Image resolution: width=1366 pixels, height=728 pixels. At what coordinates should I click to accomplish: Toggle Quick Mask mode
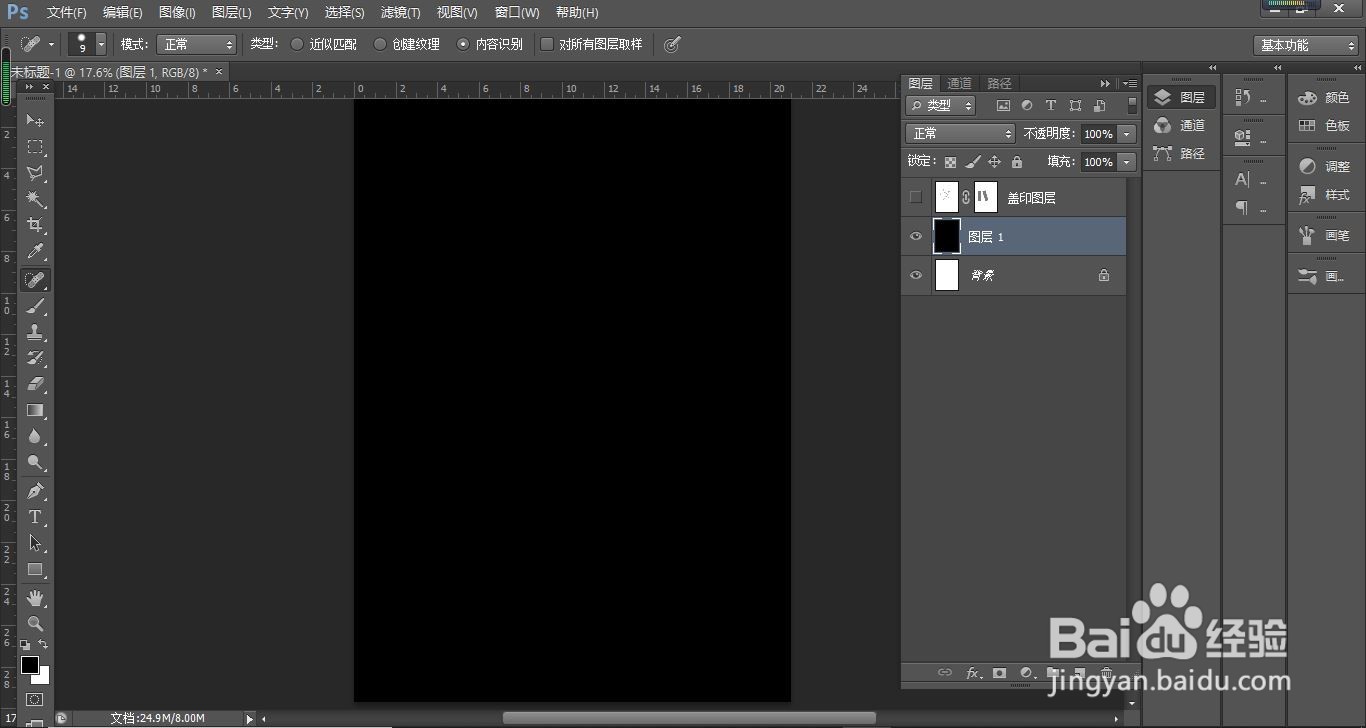click(35, 699)
